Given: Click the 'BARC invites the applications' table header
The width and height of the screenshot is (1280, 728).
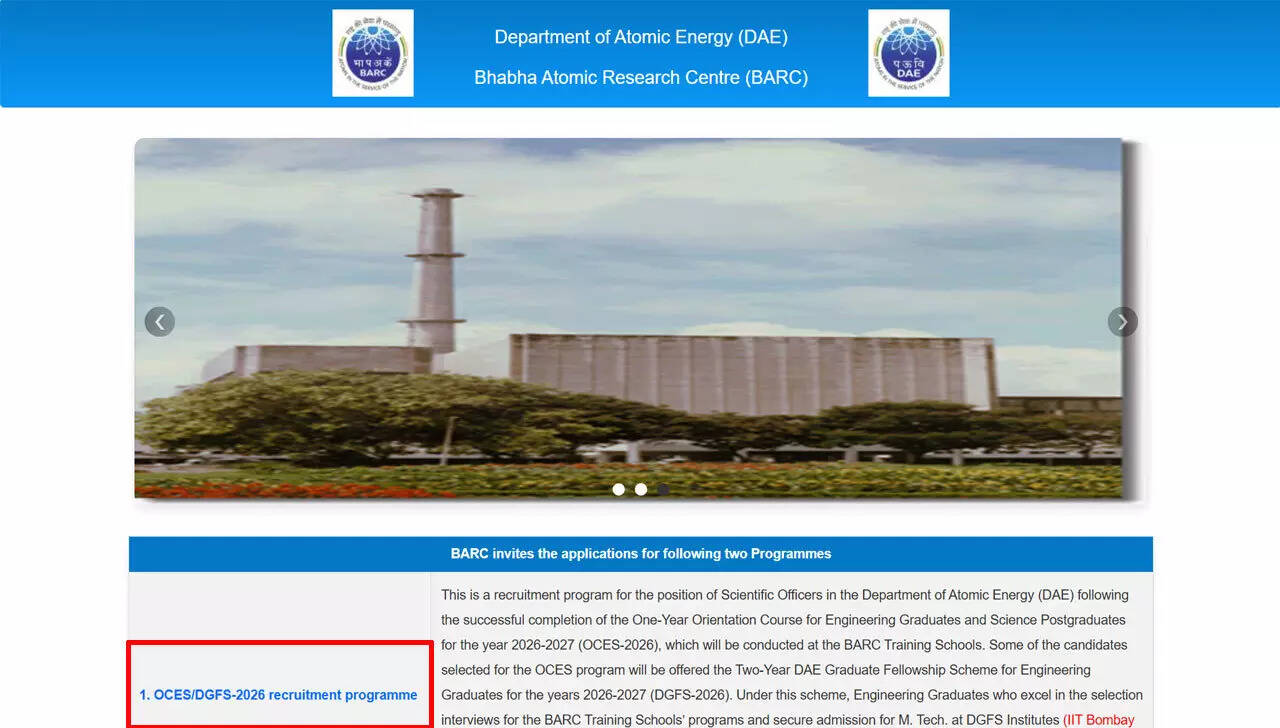Looking at the screenshot, I should [641, 553].
